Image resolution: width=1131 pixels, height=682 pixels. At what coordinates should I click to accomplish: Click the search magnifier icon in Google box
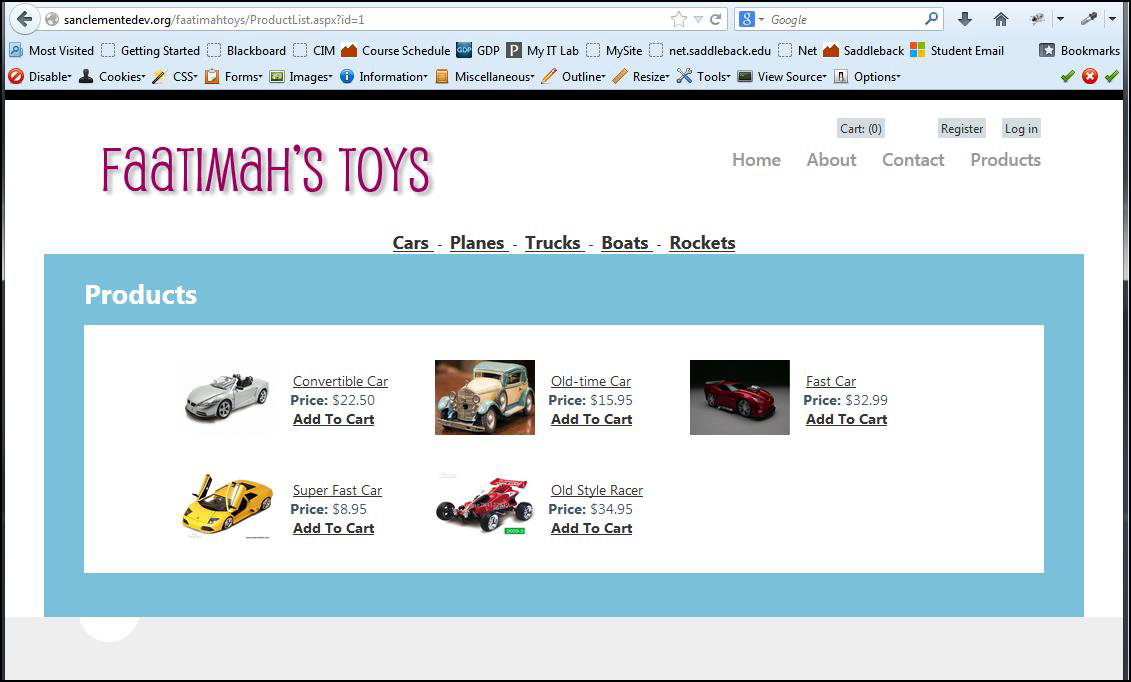click(932, 19)
